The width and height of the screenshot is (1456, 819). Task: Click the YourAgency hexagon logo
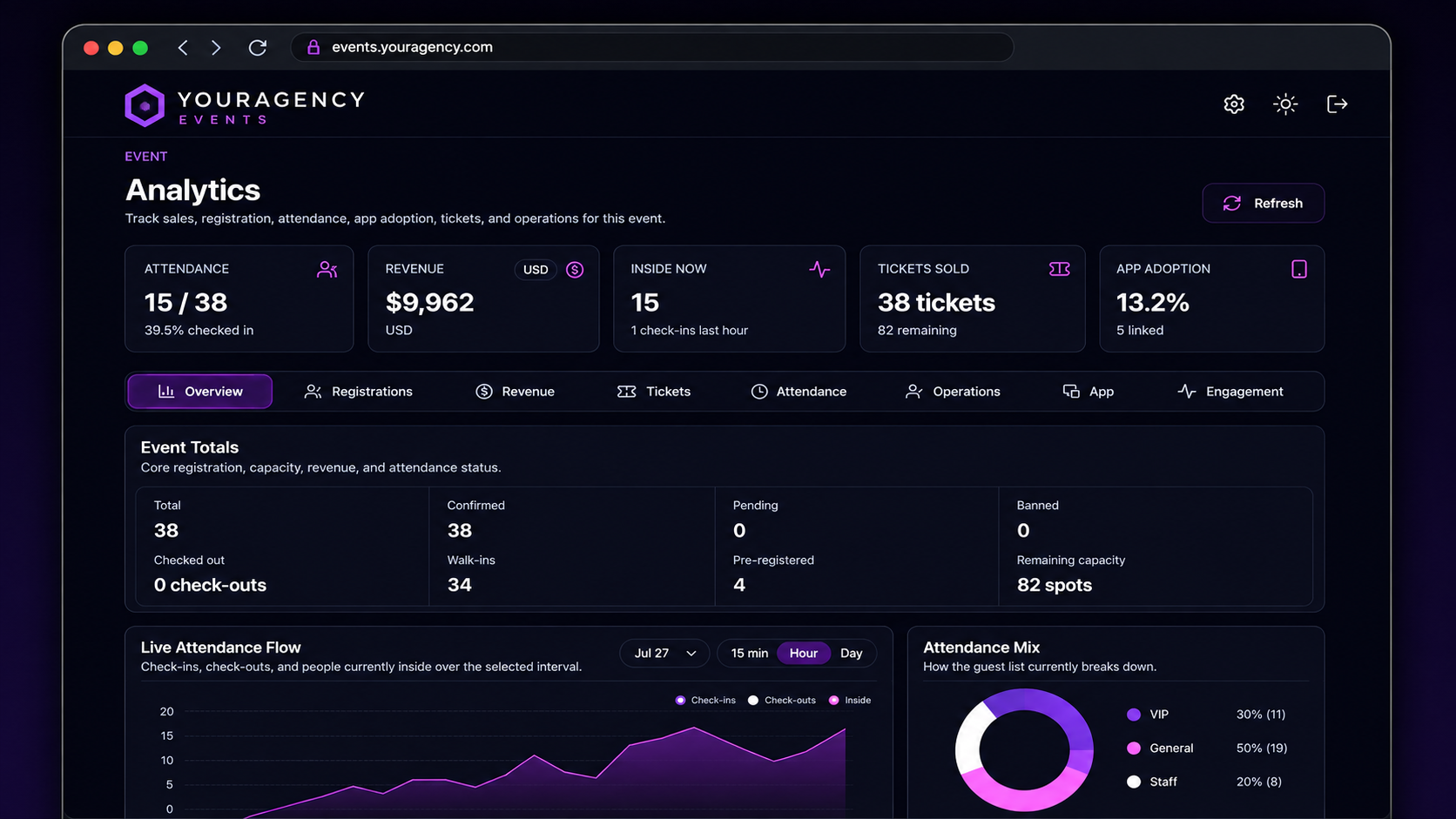[145, 105]
